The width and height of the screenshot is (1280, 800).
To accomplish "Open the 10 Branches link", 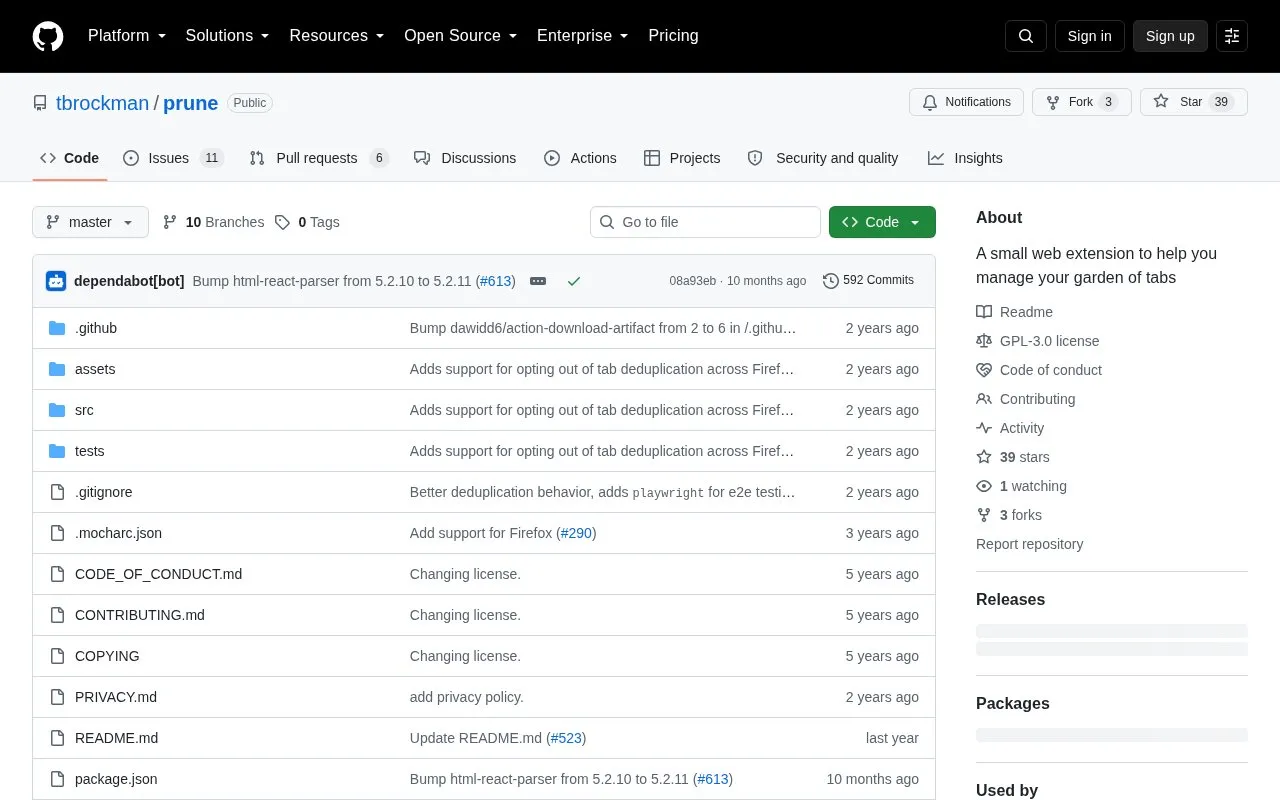I will [213, 222].
